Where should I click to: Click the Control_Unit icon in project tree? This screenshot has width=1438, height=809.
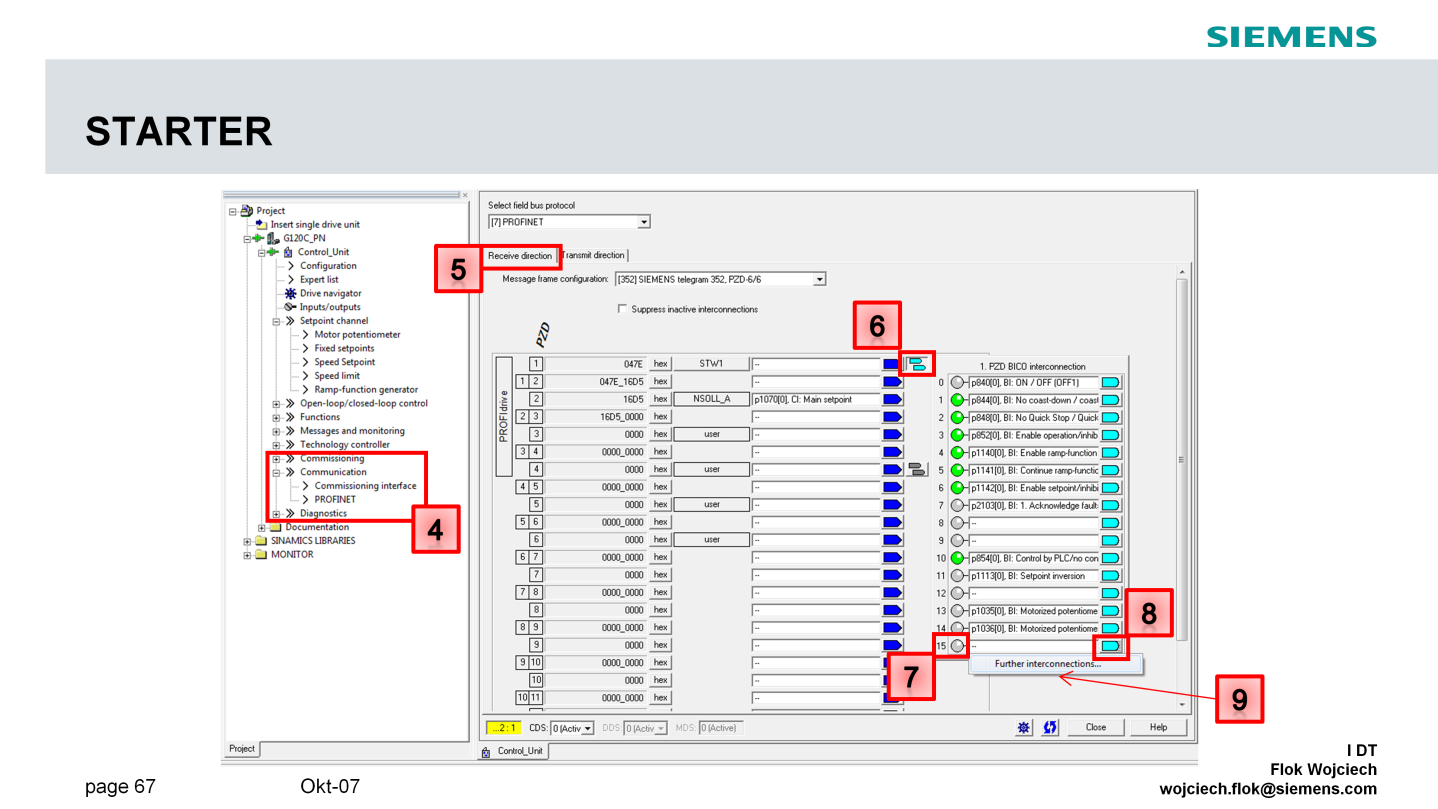(x=289, y=252)
